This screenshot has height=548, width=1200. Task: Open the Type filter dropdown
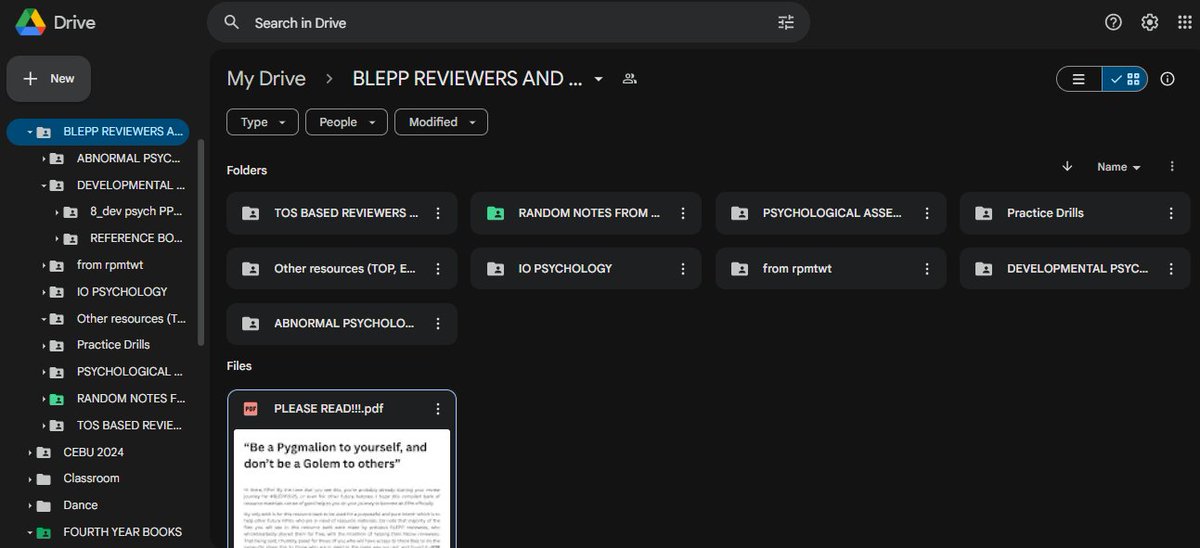(x=263, y=122)
